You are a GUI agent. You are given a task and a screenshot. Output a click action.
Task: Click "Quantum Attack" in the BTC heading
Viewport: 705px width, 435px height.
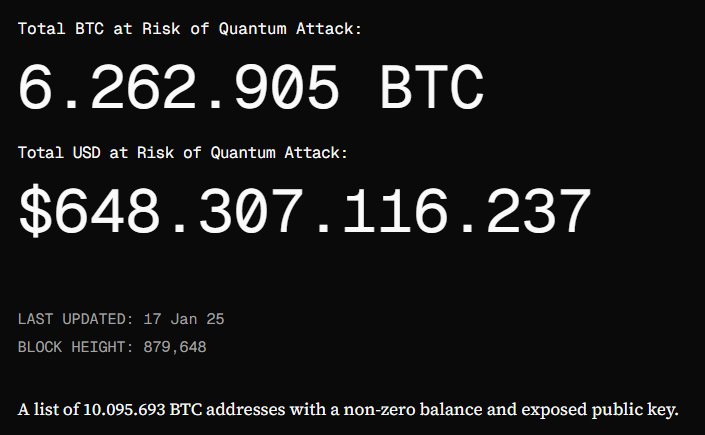point(290,29)
